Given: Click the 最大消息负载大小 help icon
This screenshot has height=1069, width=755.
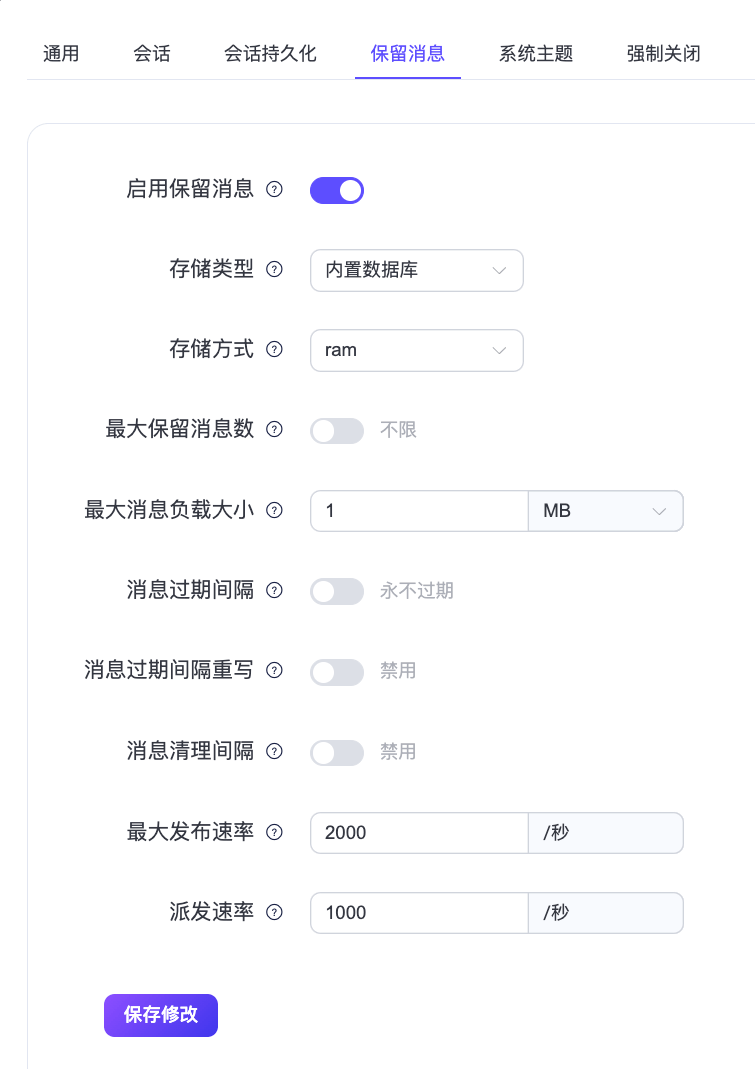Looking at the screenshot, I should [x=274, y=511].
